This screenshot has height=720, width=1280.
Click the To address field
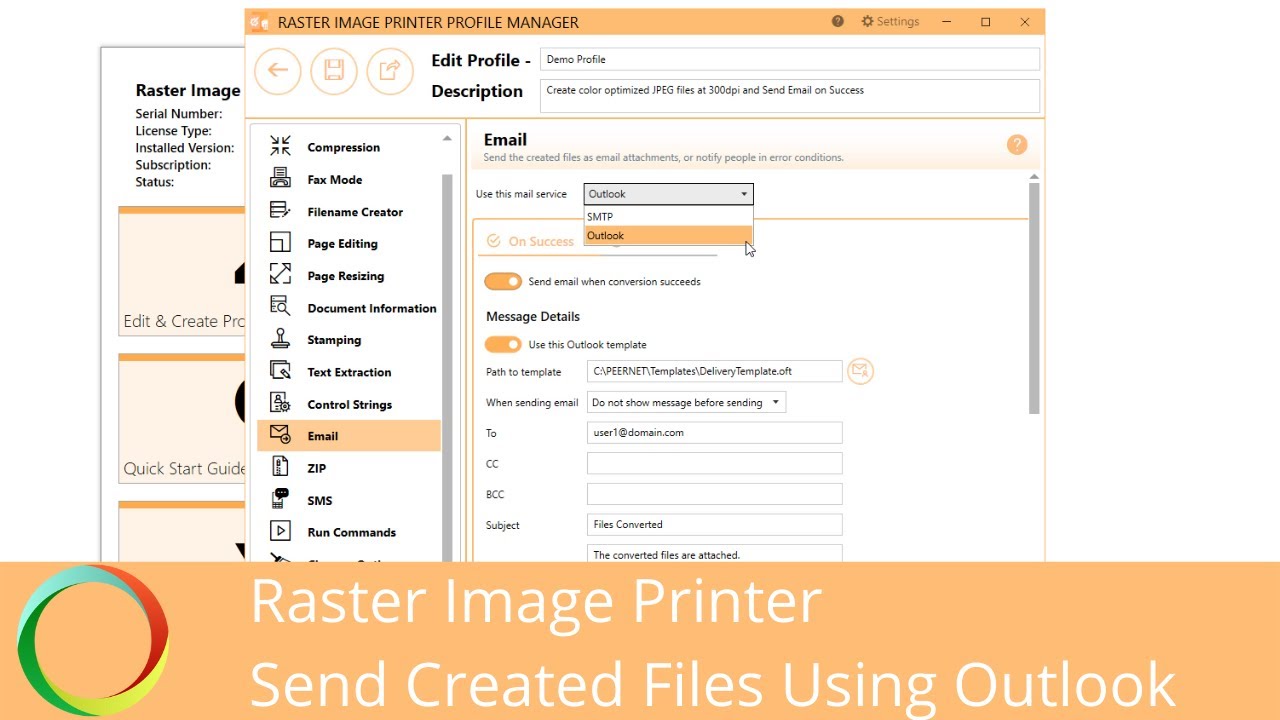click(x=714, y=432)
